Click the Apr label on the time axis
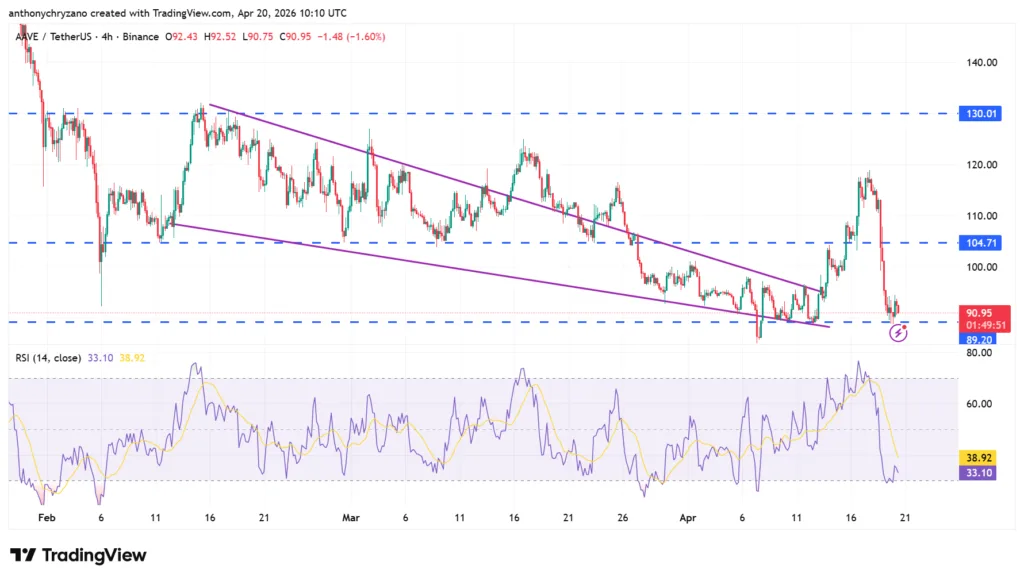Screen dimensions: 1024x581 coord(687,518)
